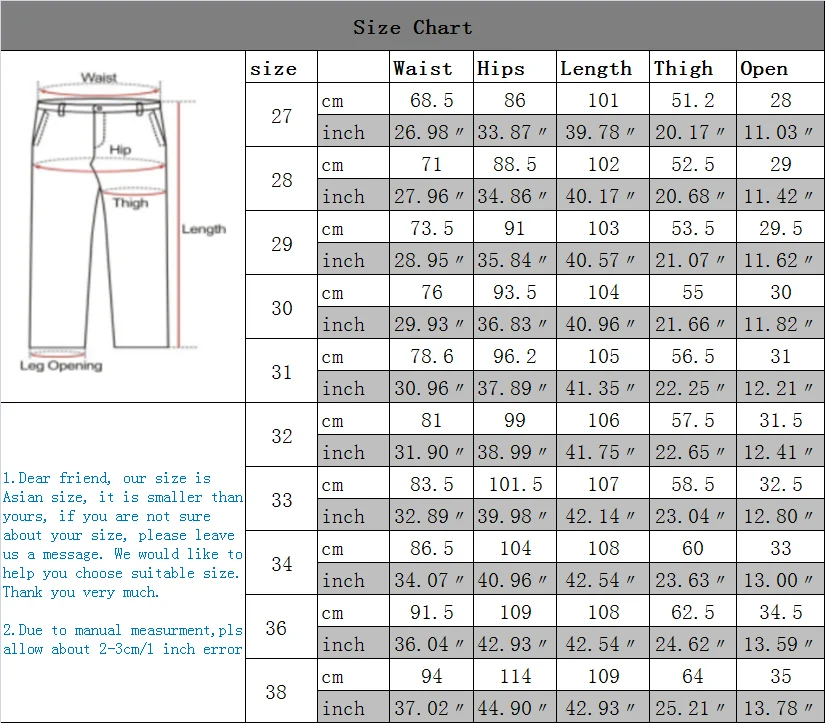Select size 28 row label
Image resolution: width=825 pixels, height=723 pixels.
(281, 180)
